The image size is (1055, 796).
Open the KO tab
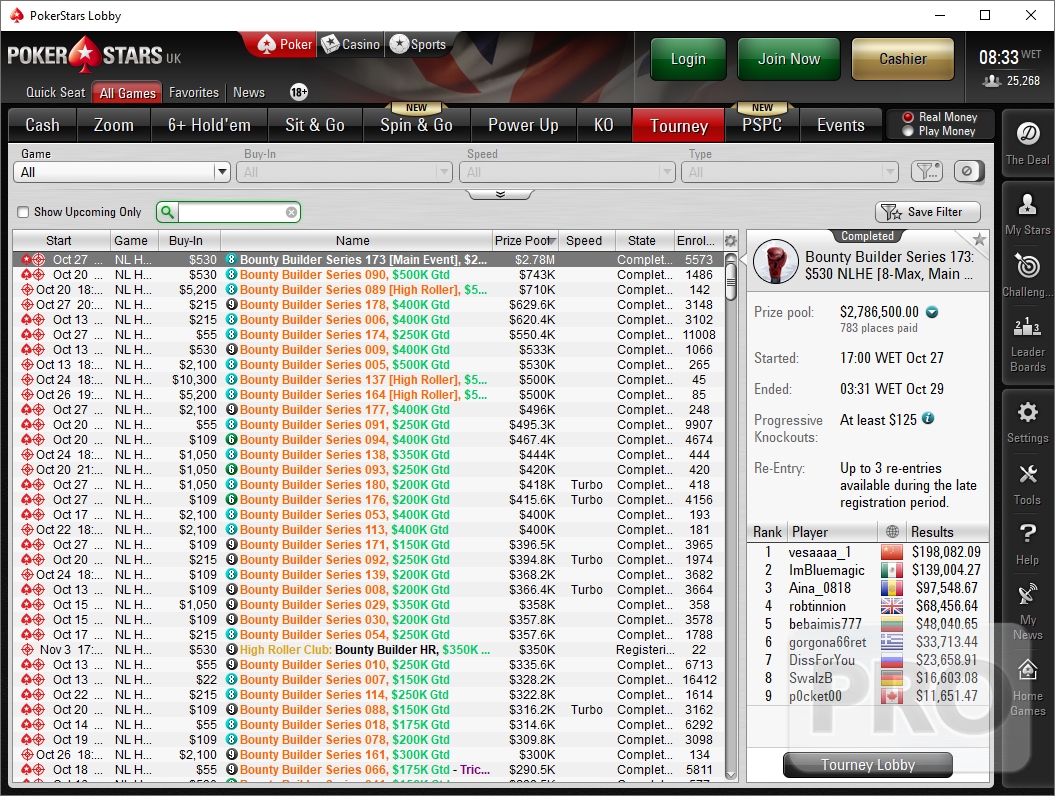(x=604, y=125)
